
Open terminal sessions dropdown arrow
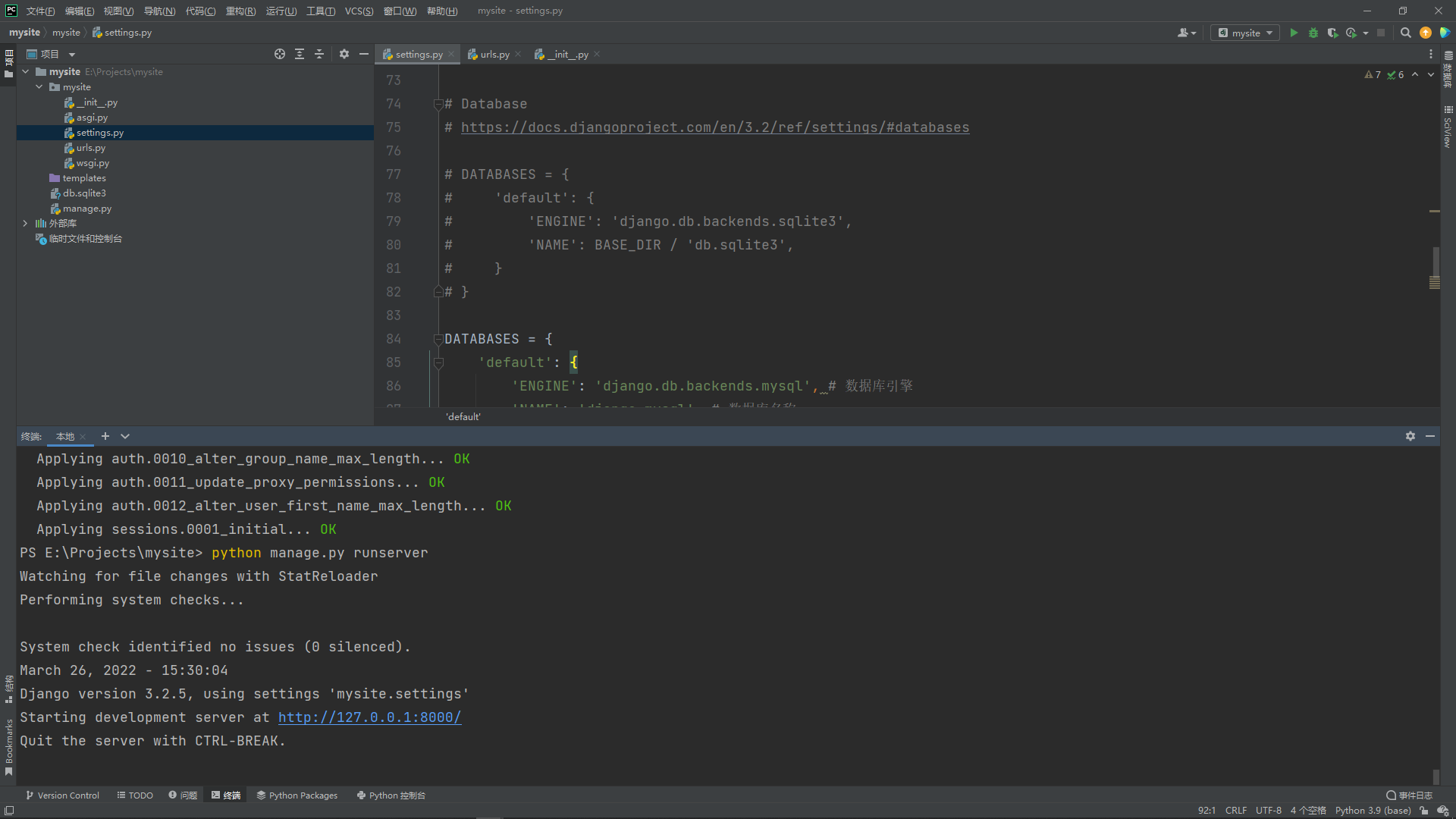pos(125,436)
